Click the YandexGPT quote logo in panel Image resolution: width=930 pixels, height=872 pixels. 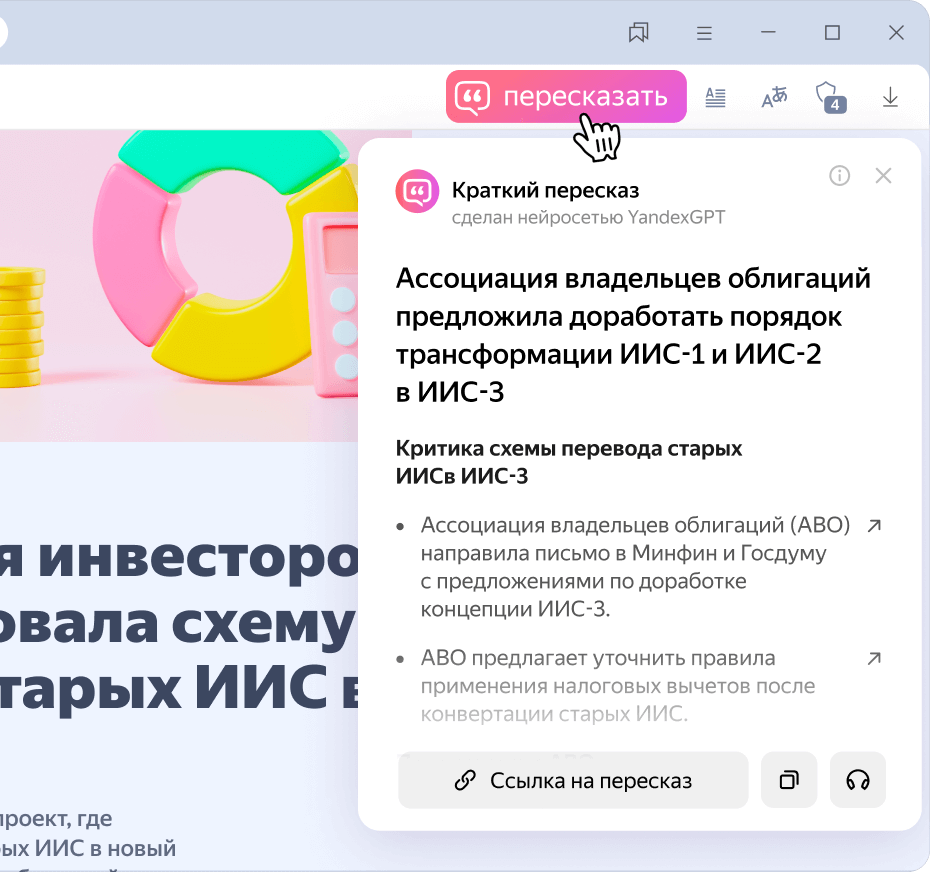(x=417, y=191)
